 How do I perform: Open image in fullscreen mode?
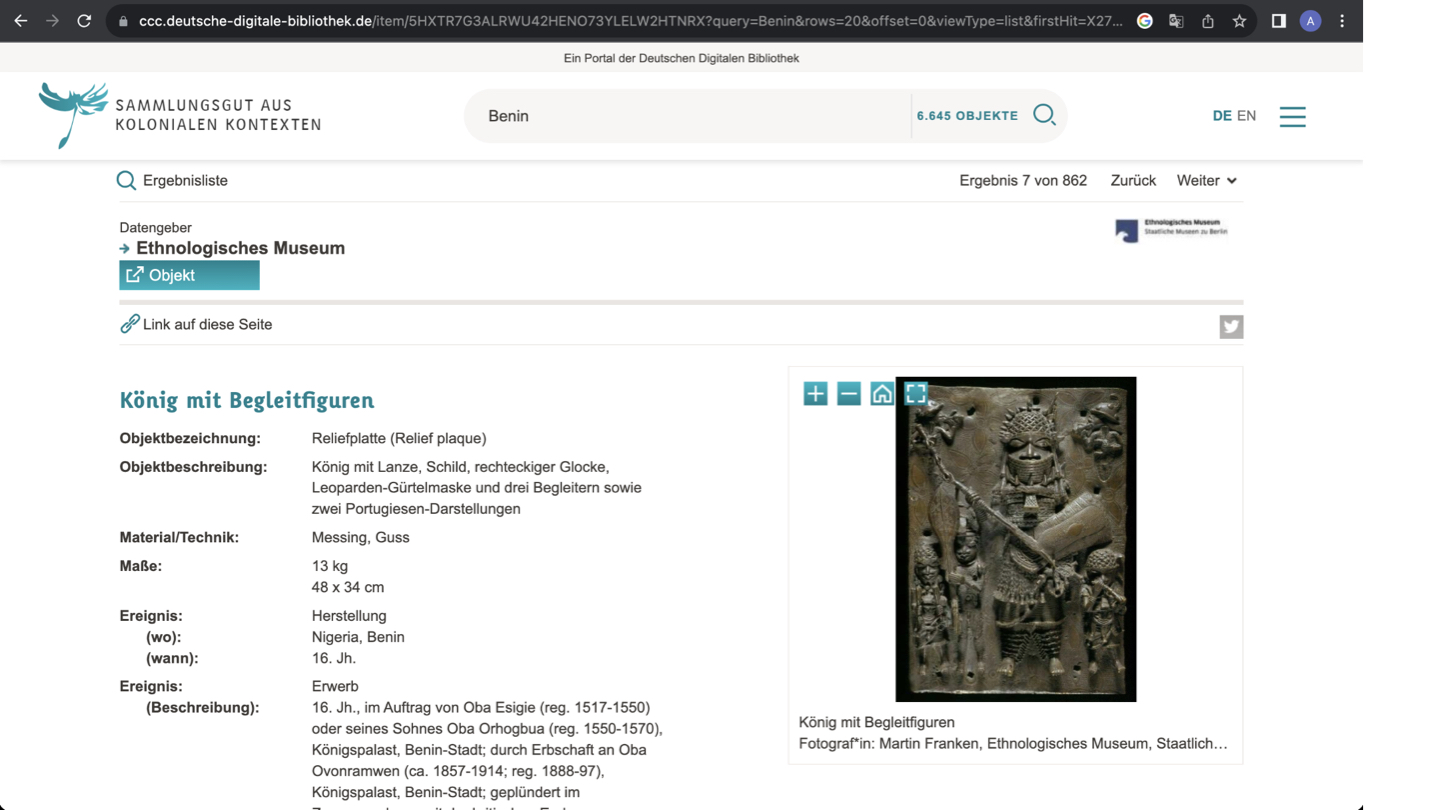point(915,394)
